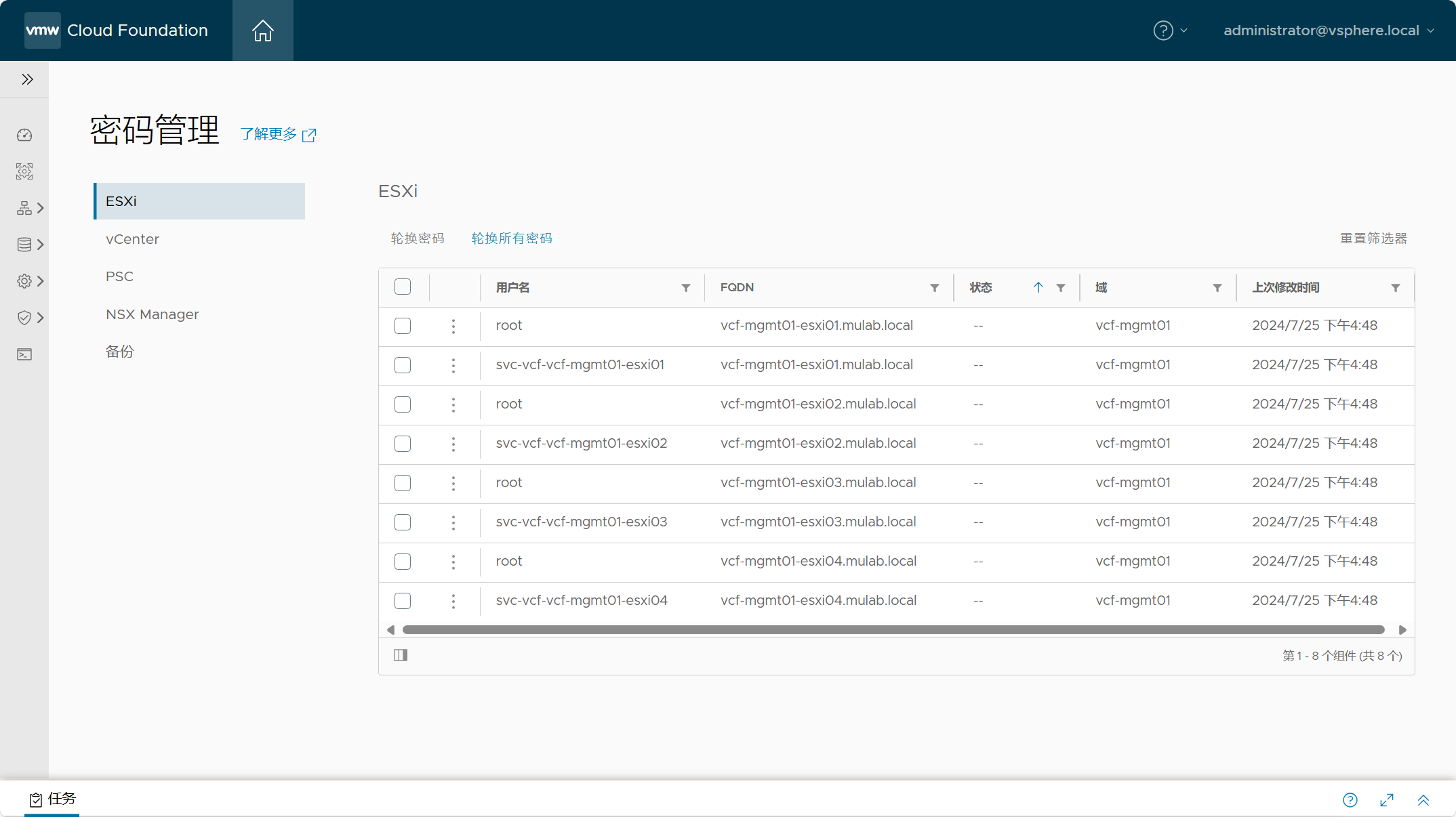Open row actions for root on esxi02
This screenshot has width=1456, height=817.
tap(453, 404)
